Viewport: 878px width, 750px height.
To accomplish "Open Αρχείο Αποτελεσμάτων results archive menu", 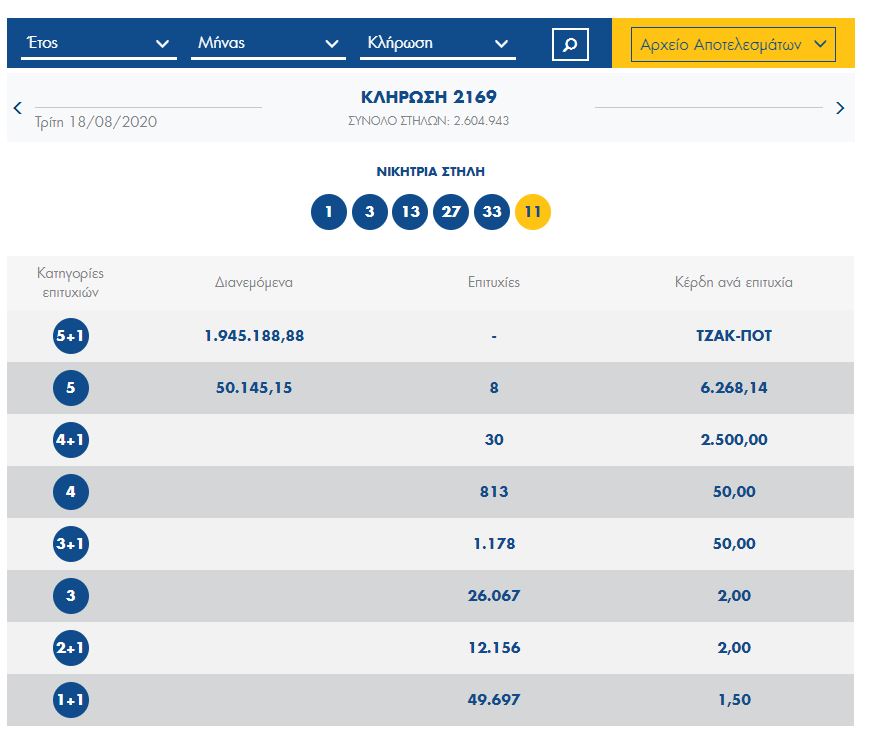I will (733, 45).
